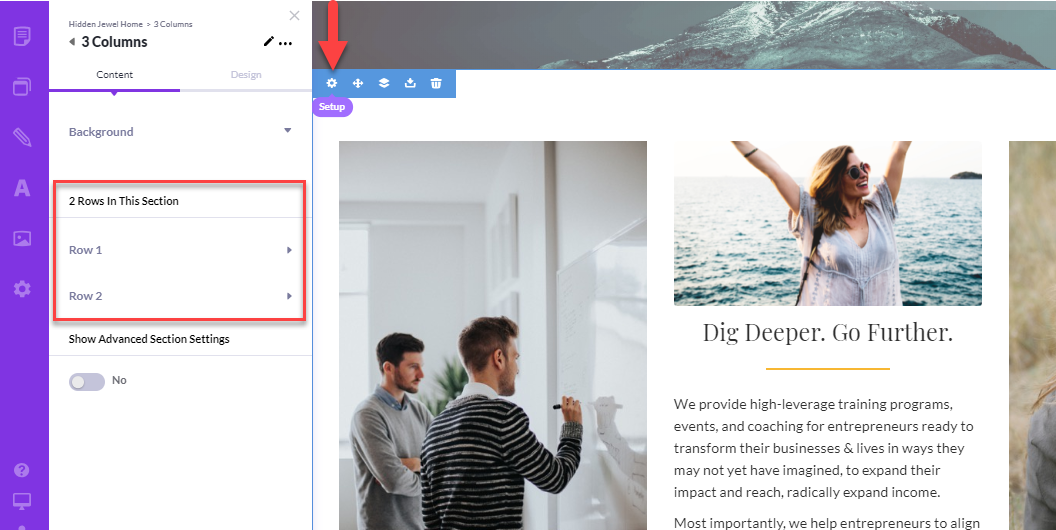Toggle Show Advanced Section Settings switch
The width and height of the screenshot is (1056, 530).
(x=87, y=381)
